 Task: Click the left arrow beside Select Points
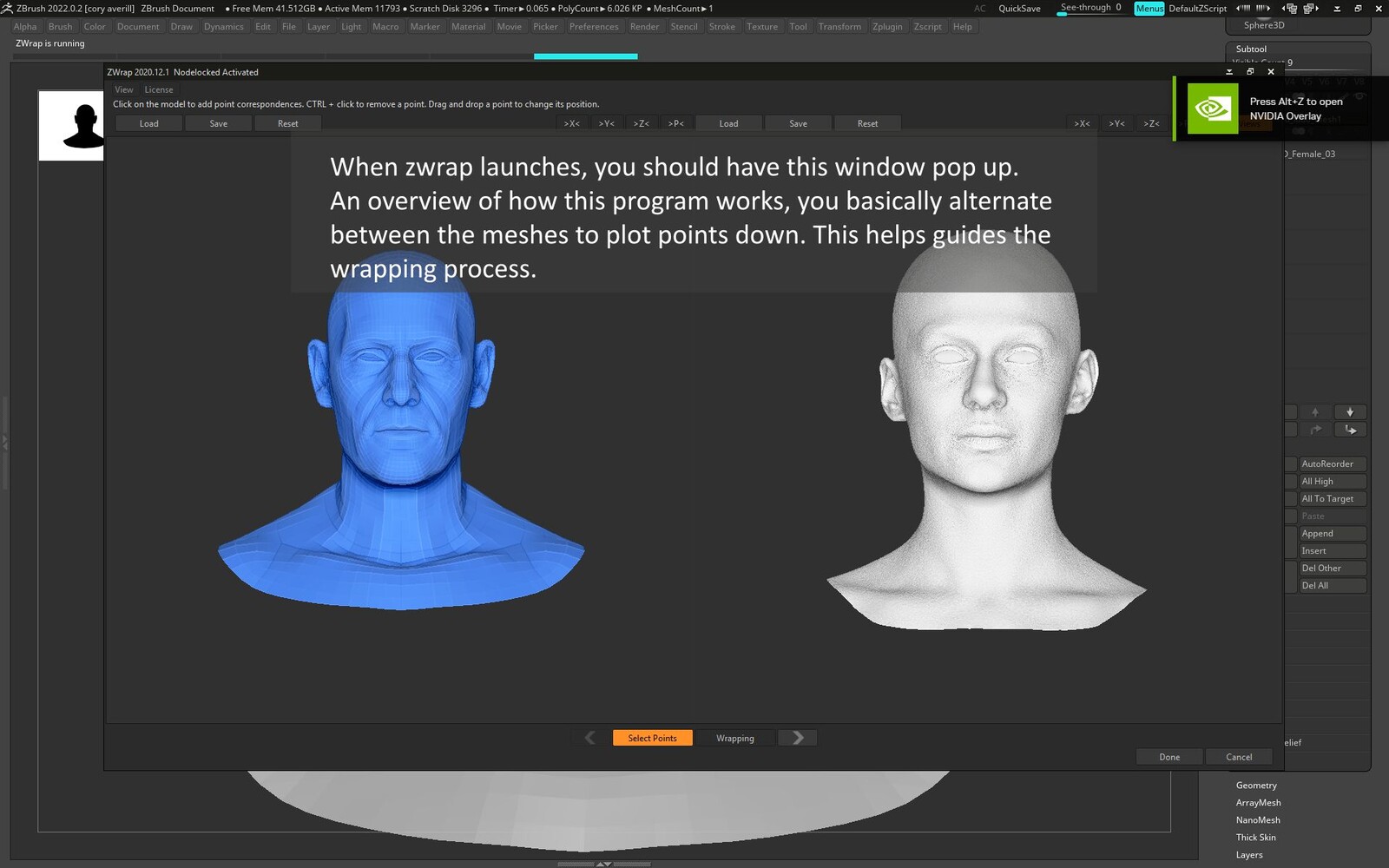pos(590,738)
